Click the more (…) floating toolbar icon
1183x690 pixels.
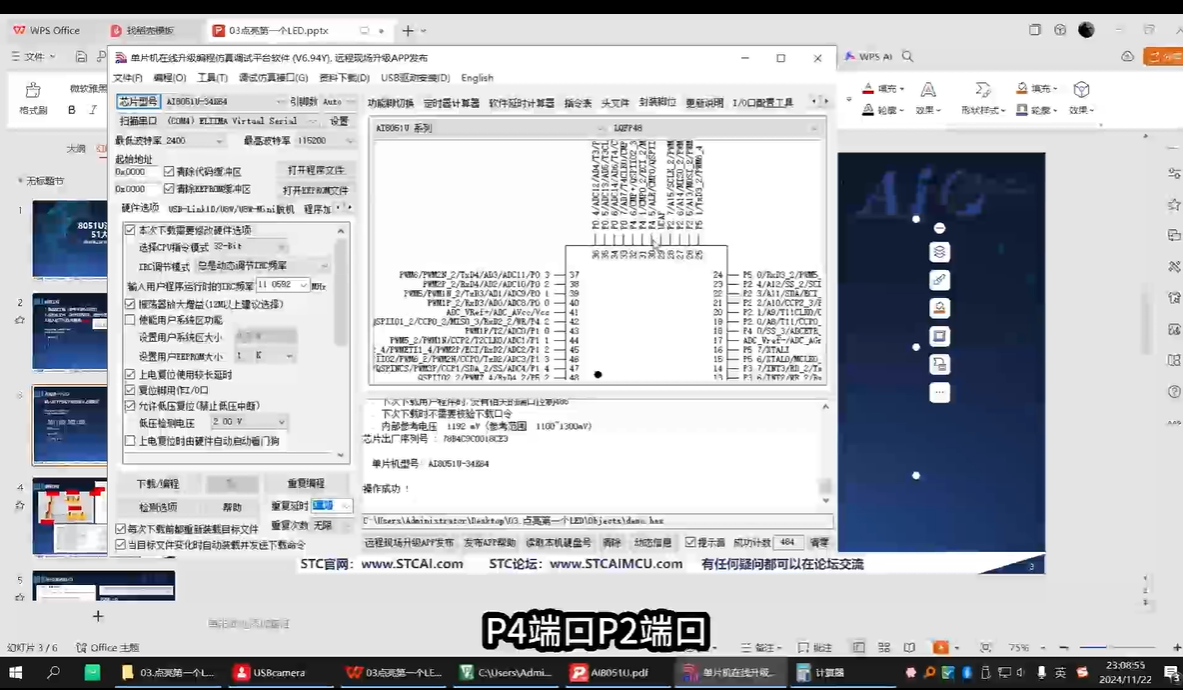pyautogui.click(x=939, y=393)
